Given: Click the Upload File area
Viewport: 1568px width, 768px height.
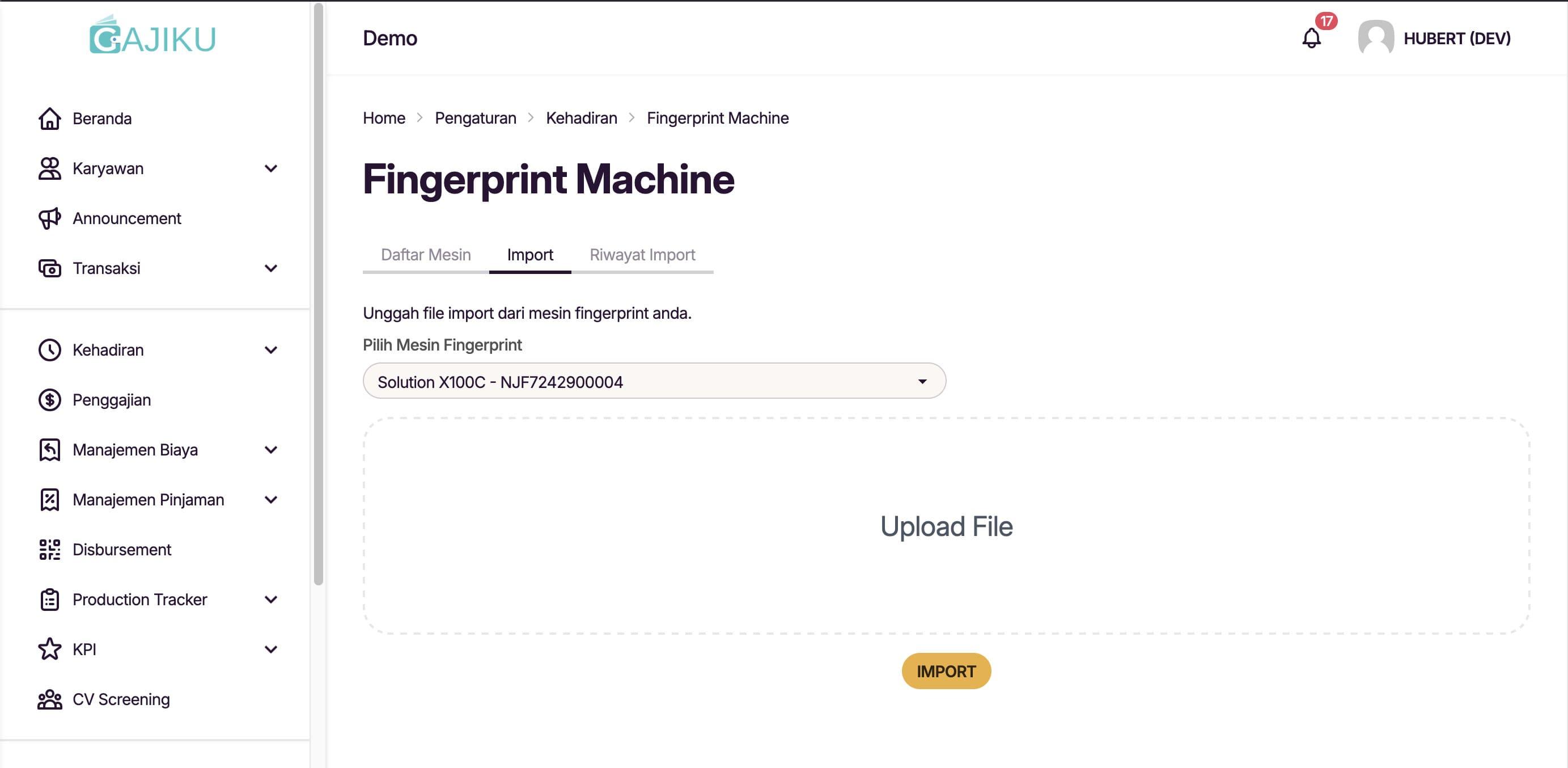Looking at the screenshot, I should click(947, 526).
